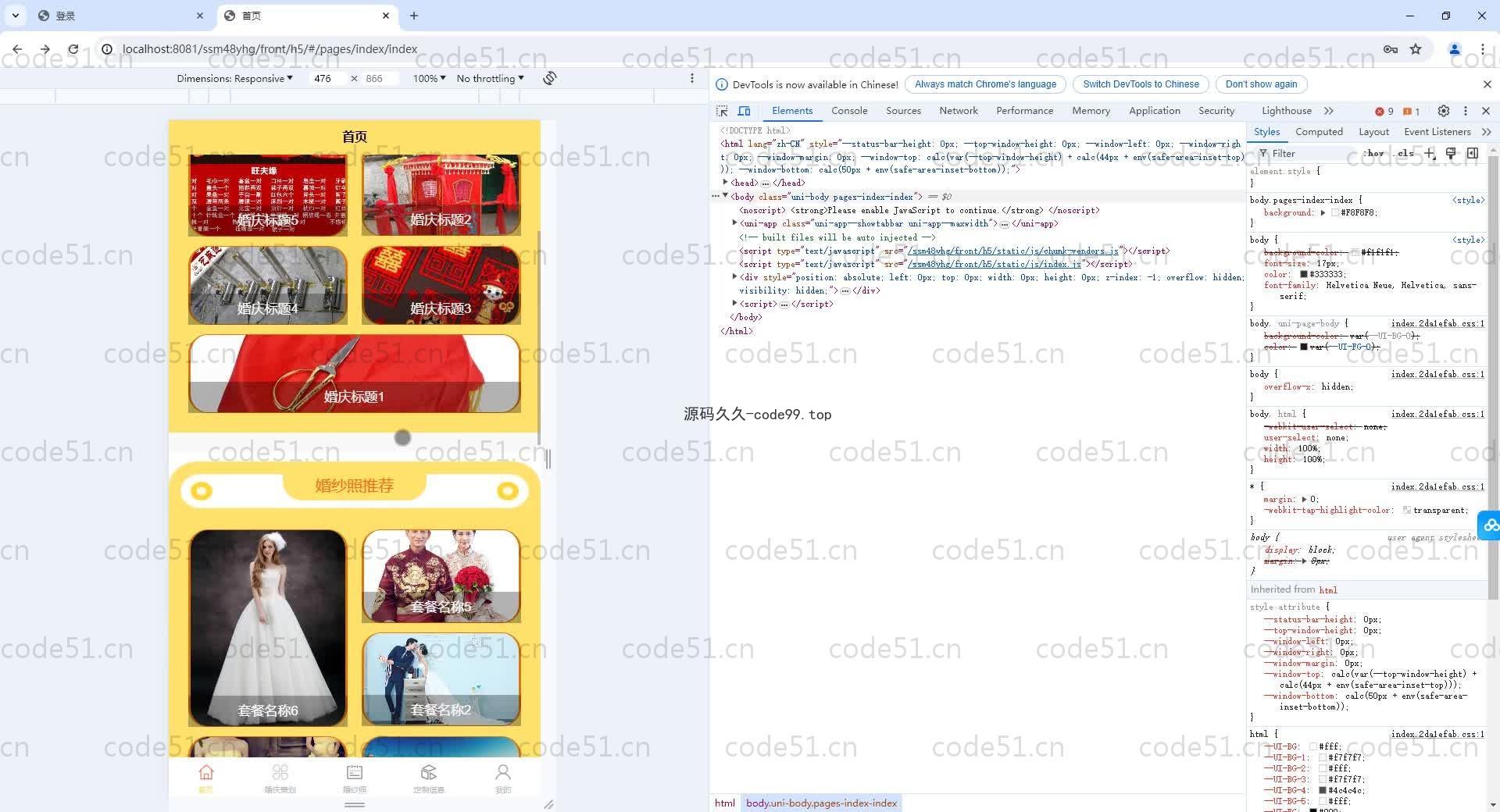Open the 婚庆标题1 scissors thumbnail
This screenshot has height=812, width=1500.
pos(354,374)
